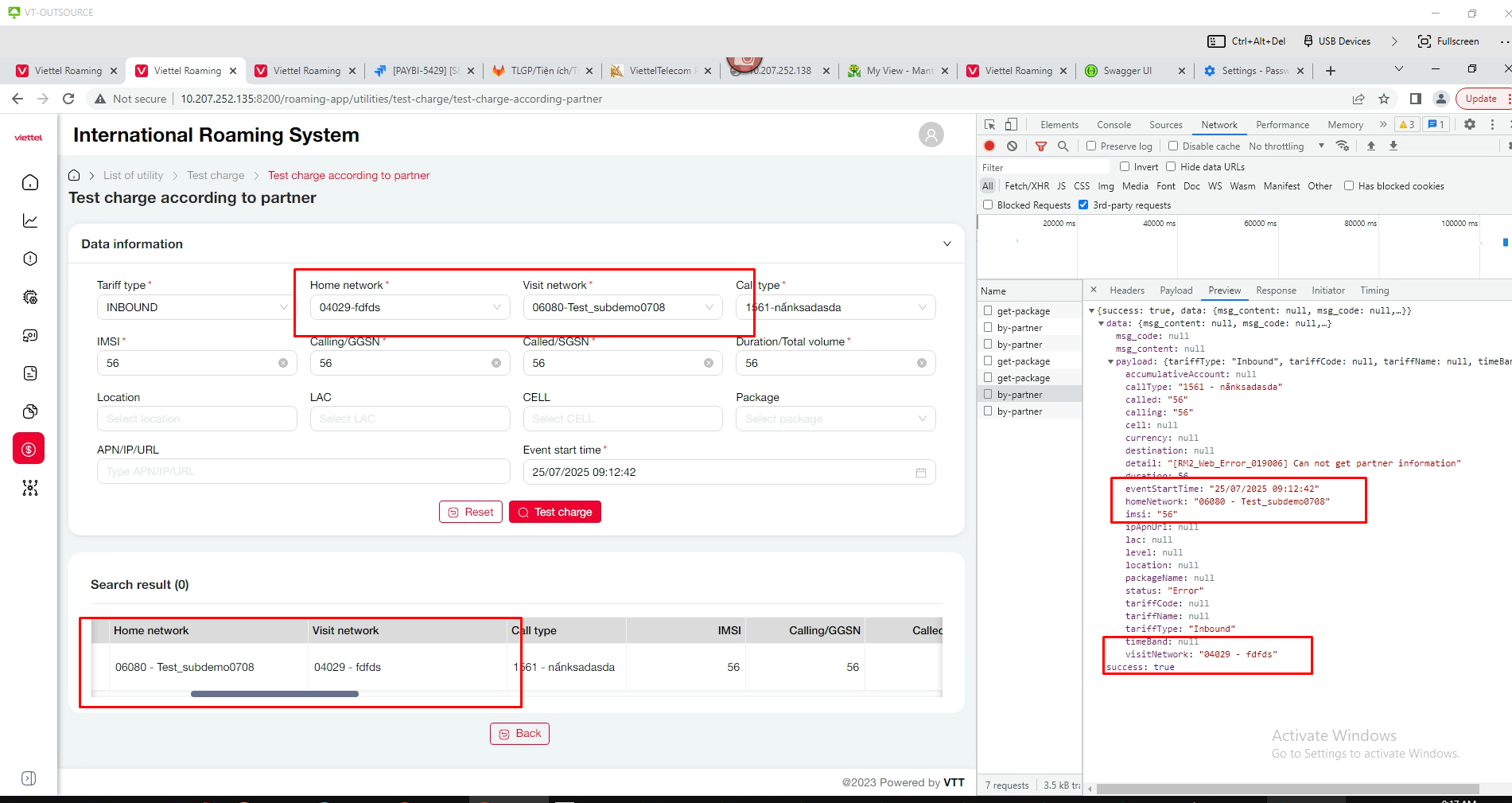Open the Tariff type INBOUND dropdown
The height and width of the screenshot is (803, 1512).
pos(195,307)
